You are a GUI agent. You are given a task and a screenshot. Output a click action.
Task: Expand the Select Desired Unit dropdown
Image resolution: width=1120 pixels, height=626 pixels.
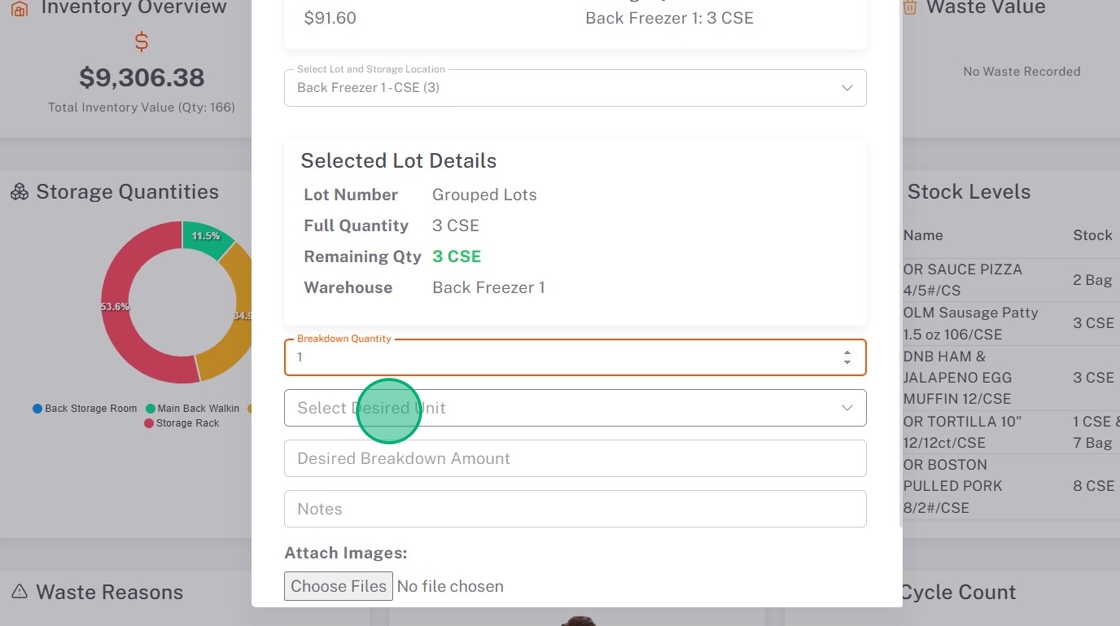coord(575,408)
